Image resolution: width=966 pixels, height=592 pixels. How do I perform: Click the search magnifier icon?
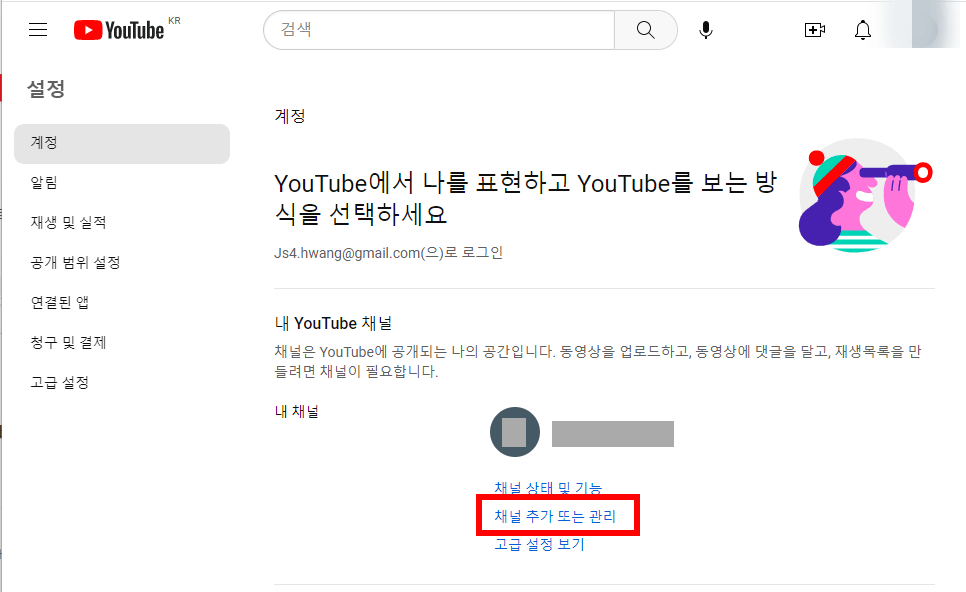(645, 30)
